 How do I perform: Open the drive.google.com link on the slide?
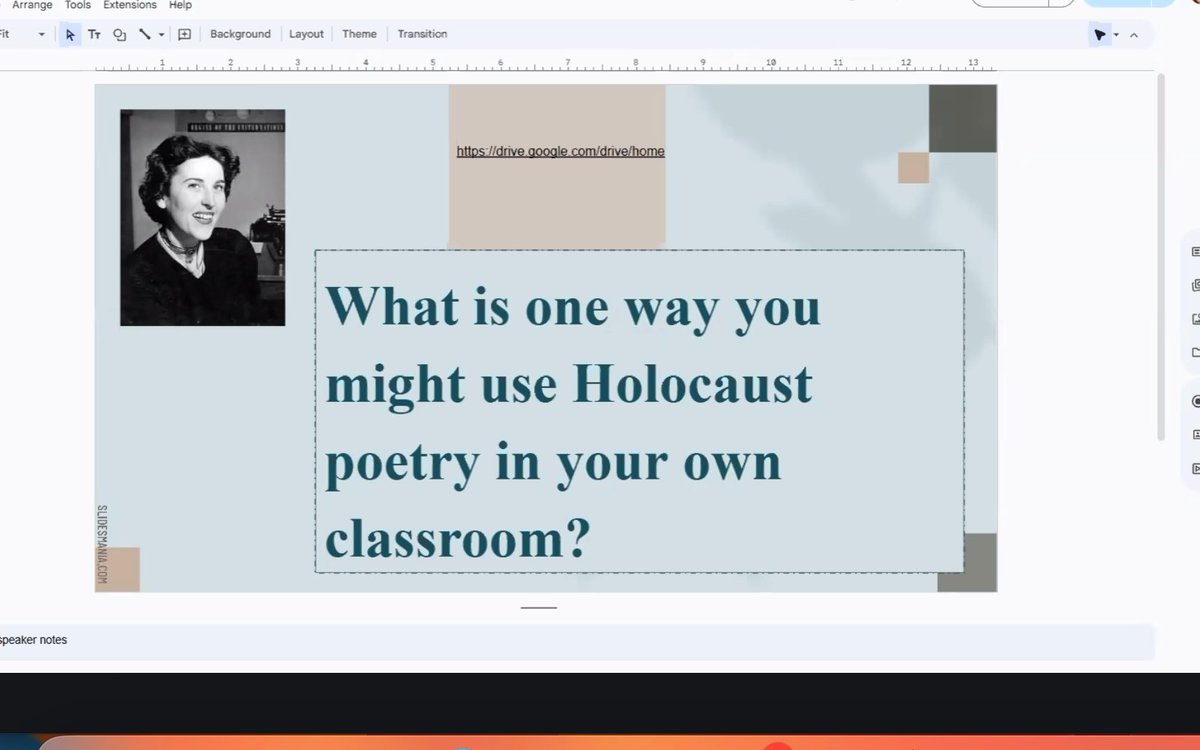(x=560, y=151)
